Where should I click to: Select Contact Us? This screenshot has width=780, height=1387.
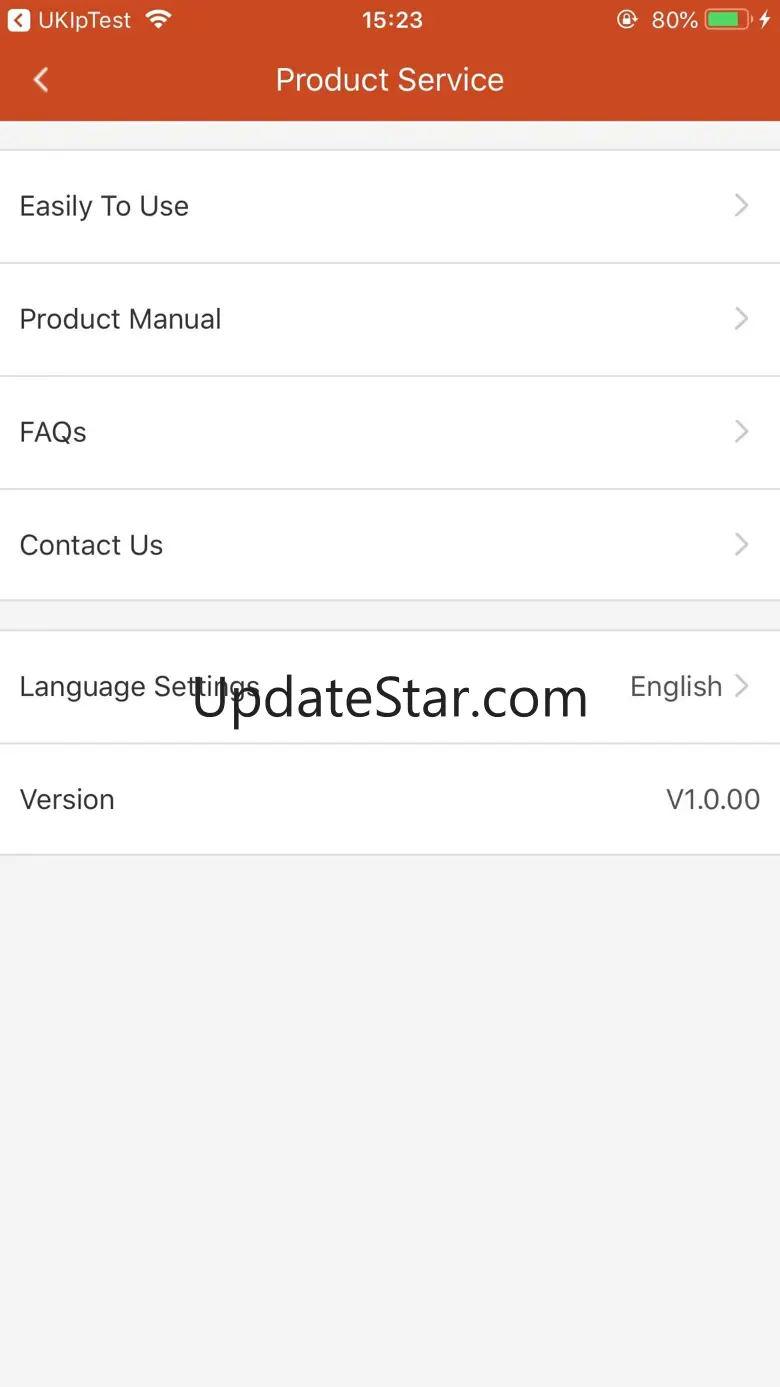click(x=390, y=545)
